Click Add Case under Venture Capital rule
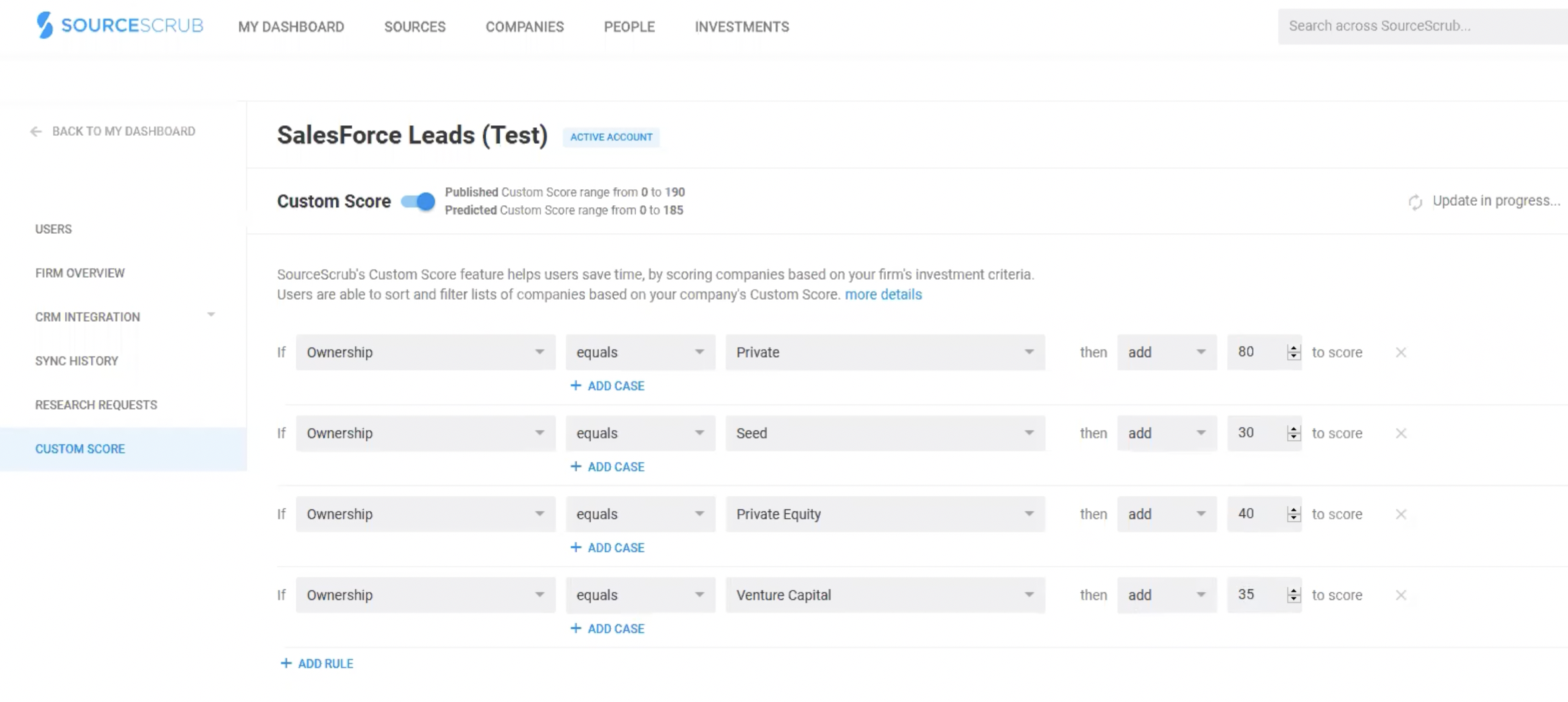The image size is (1568, 702). (607, 629)
